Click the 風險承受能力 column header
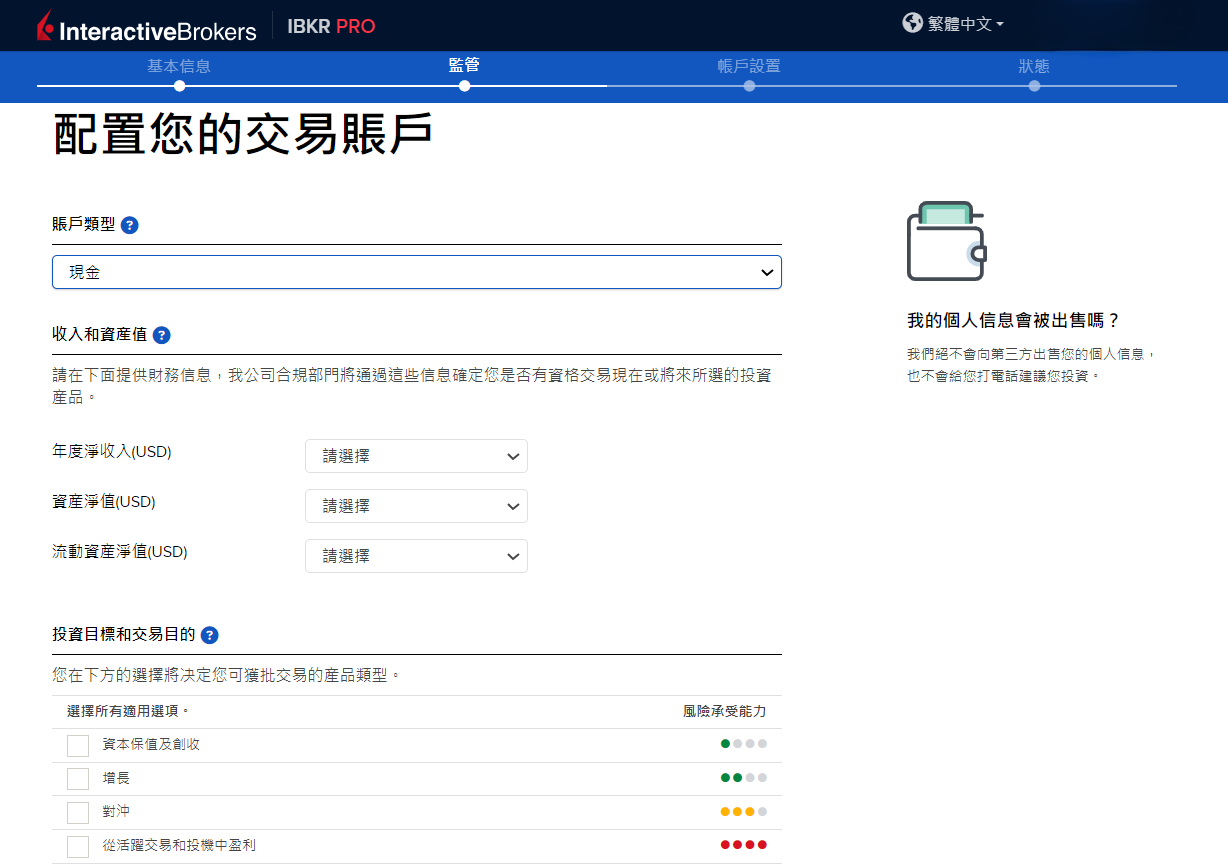This screenshot has width=1228, height=866. pyautogui.click(x=725, y=712)
